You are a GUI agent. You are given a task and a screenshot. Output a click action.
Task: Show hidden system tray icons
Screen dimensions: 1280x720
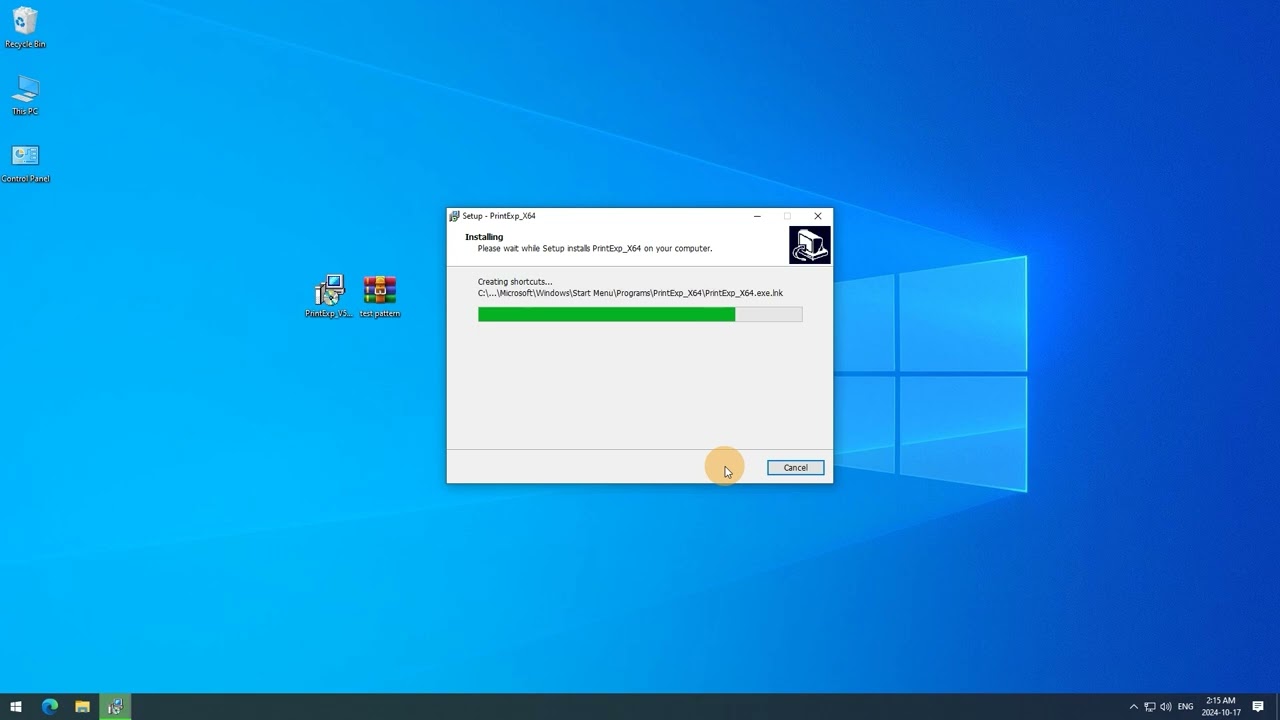pos(1133,707)
